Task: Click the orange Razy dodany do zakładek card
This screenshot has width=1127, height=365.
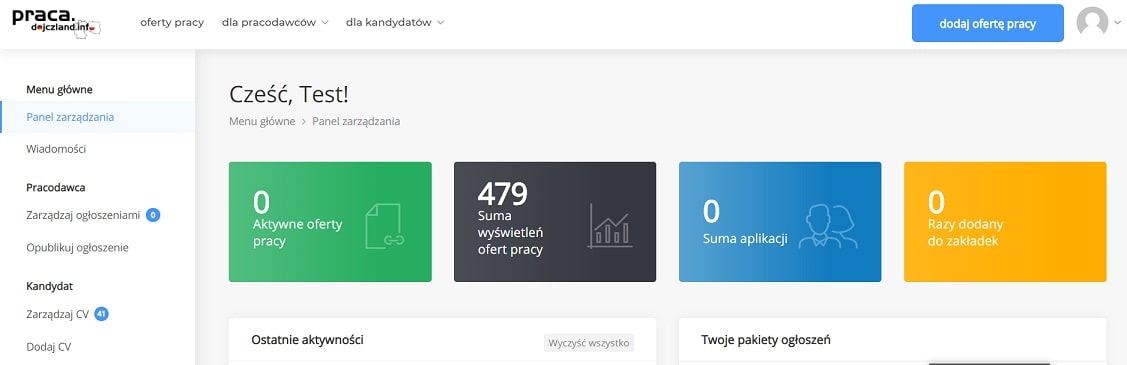Action: 1005,222
